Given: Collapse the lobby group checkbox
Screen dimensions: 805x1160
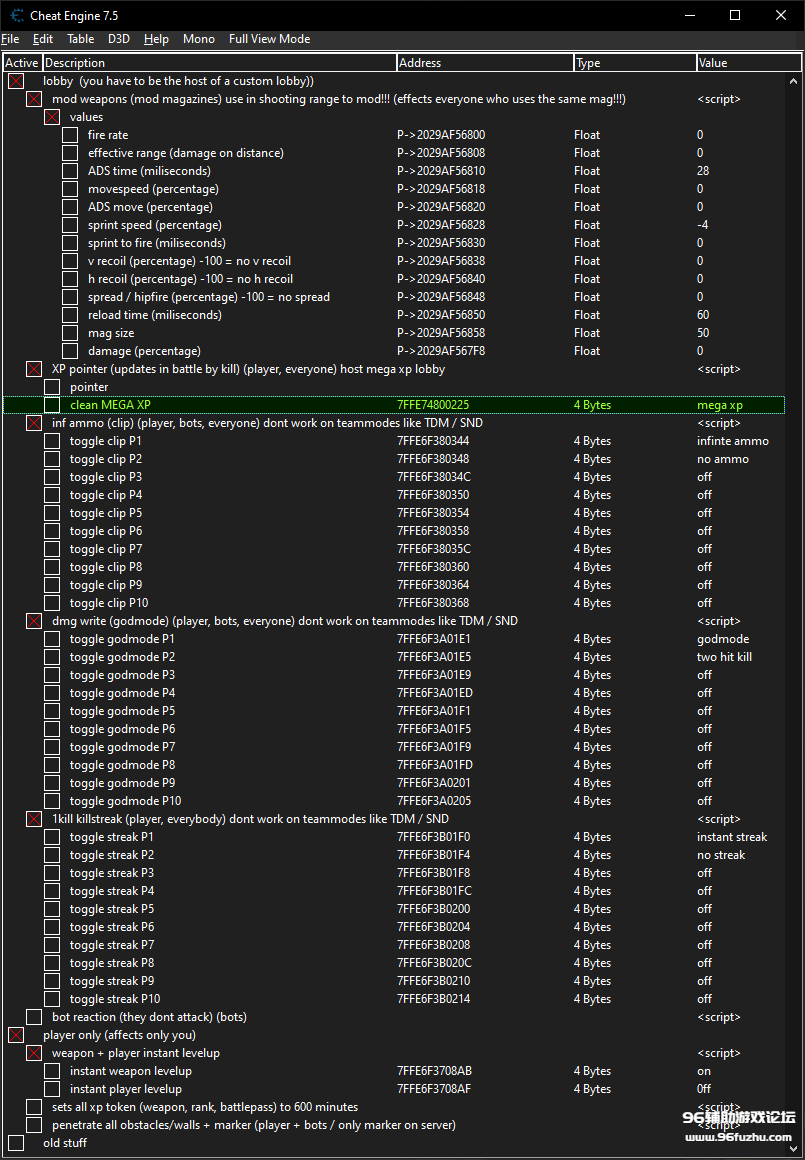Looking at the screenshot, I should point(16,81).
